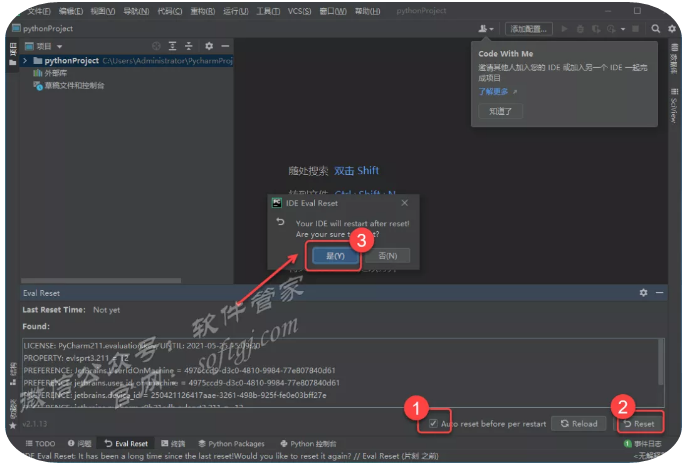The width and height of the screenshot is (685, 464).
Task: Click the LICENSE: PyCharm211 evaluation line
Action: coord(142,346)
